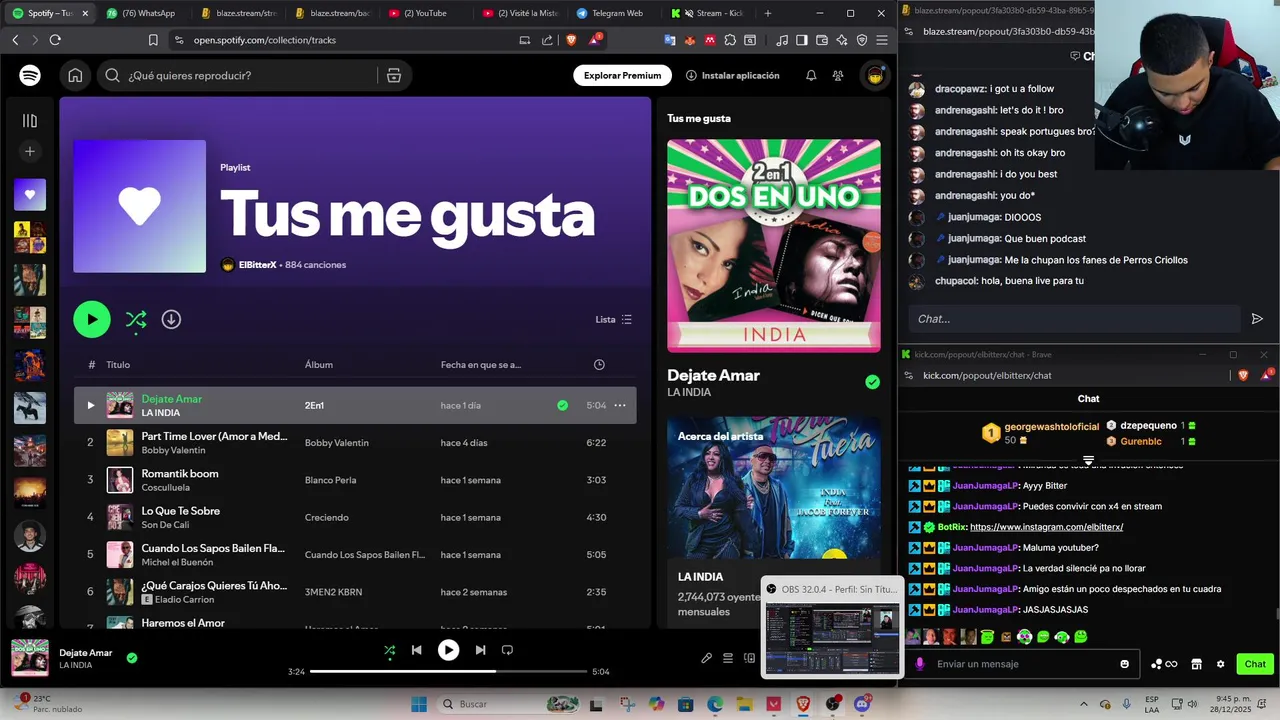Open the play queue icon in player bar
Image resolution: width=1280 pixels, height=720 pixels.
coord(728,658)
